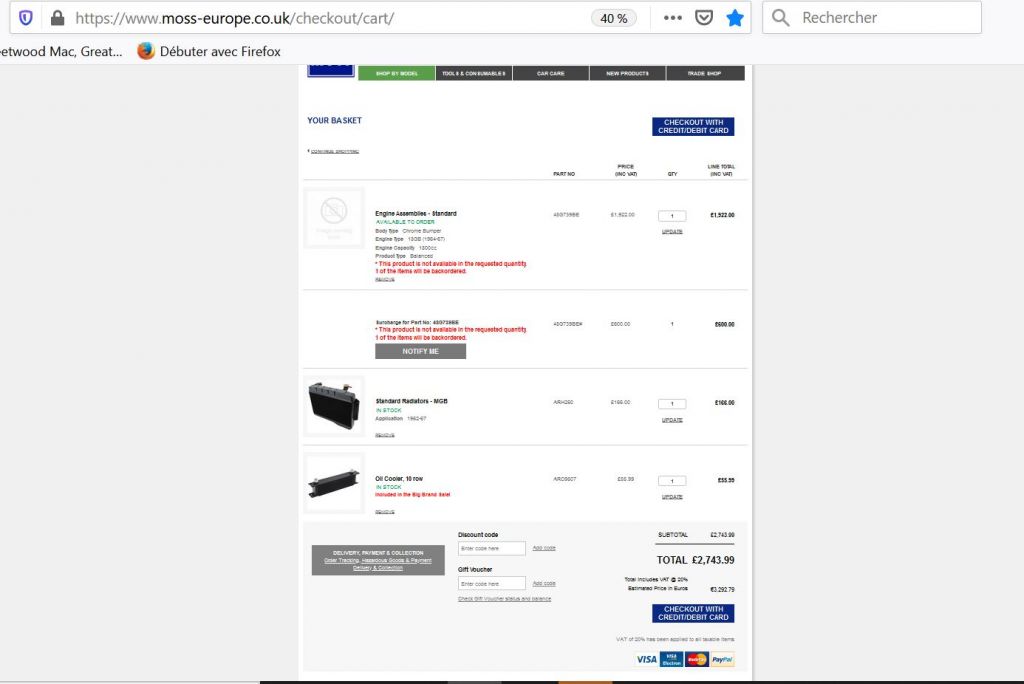The image size is (1024, 684).
Task: Click Update under Oil Cooler quantity
Action: [672, 497]
